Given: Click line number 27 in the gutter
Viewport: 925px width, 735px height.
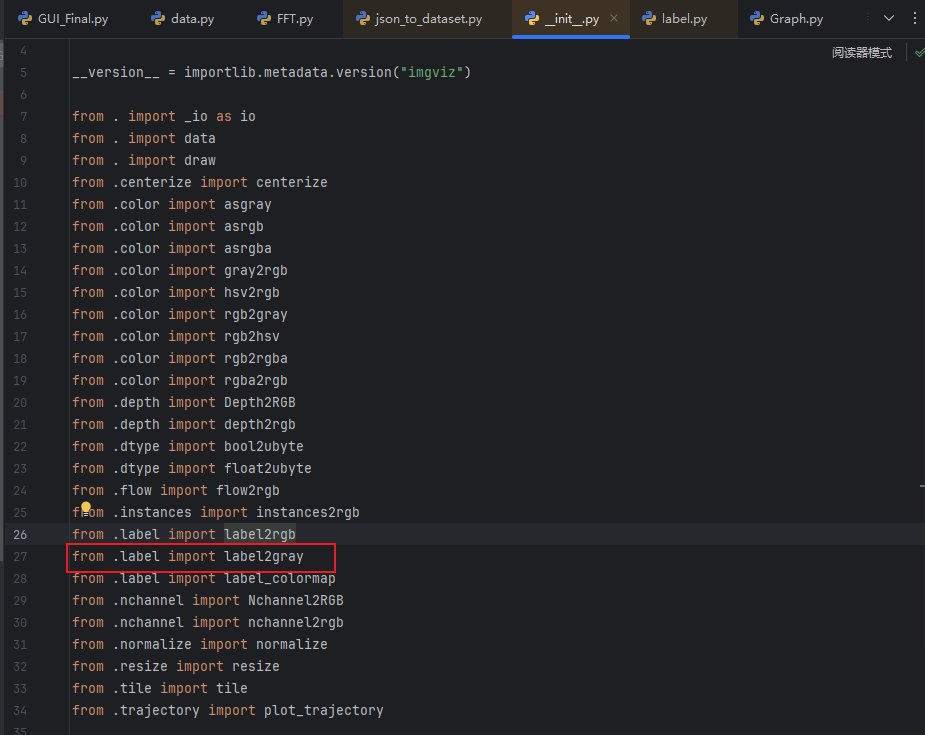Looking at the screenshot, I should tap(21, 556).
